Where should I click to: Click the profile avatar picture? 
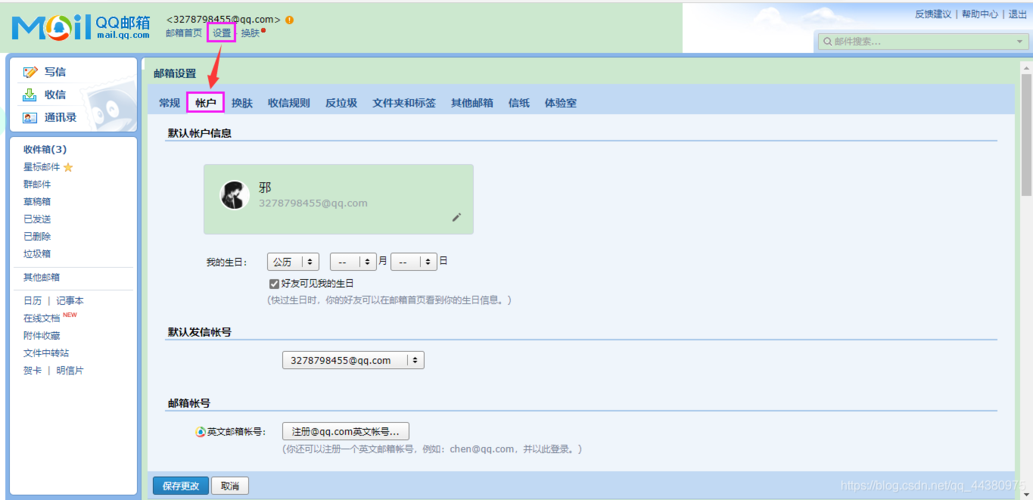[x=235, y=195]
